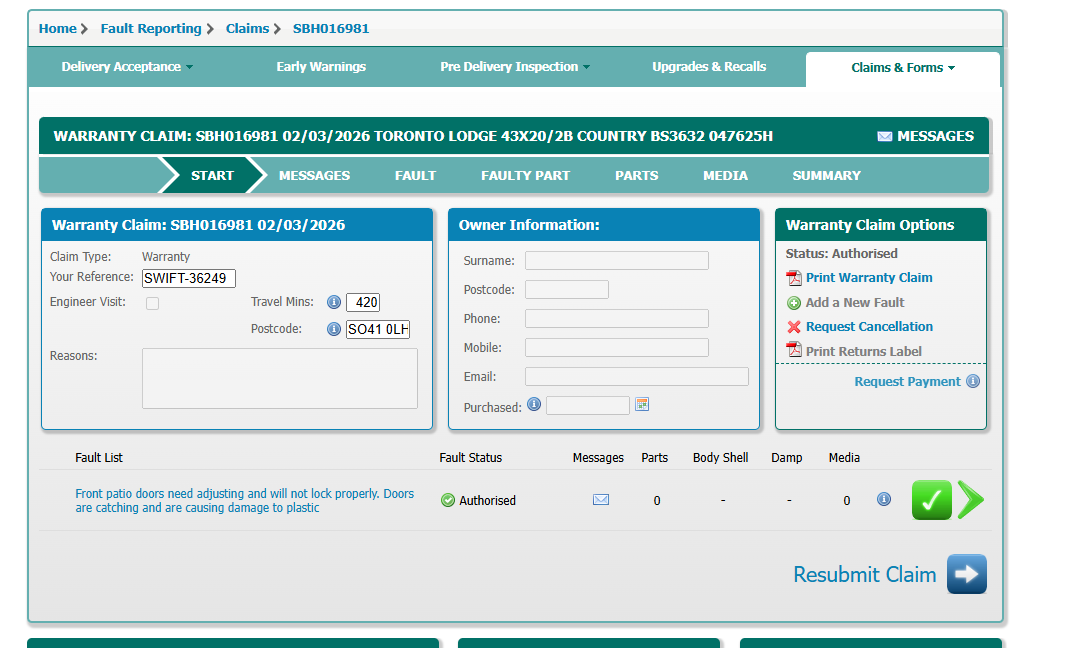Click the Print Warranty Claim link
The image size is (1068, 648).
(x=869, y=277)
